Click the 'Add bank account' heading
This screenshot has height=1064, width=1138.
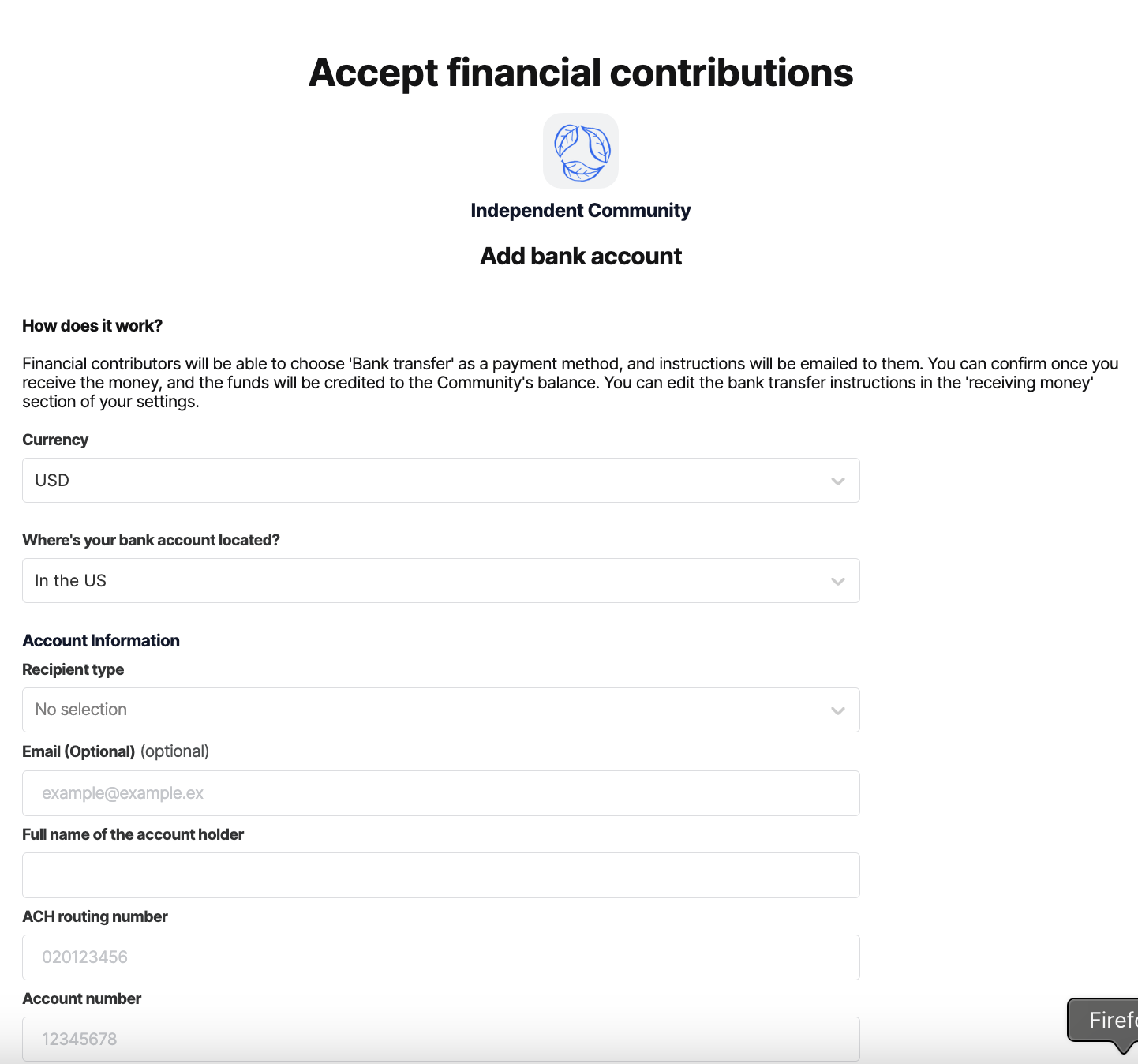581,257
